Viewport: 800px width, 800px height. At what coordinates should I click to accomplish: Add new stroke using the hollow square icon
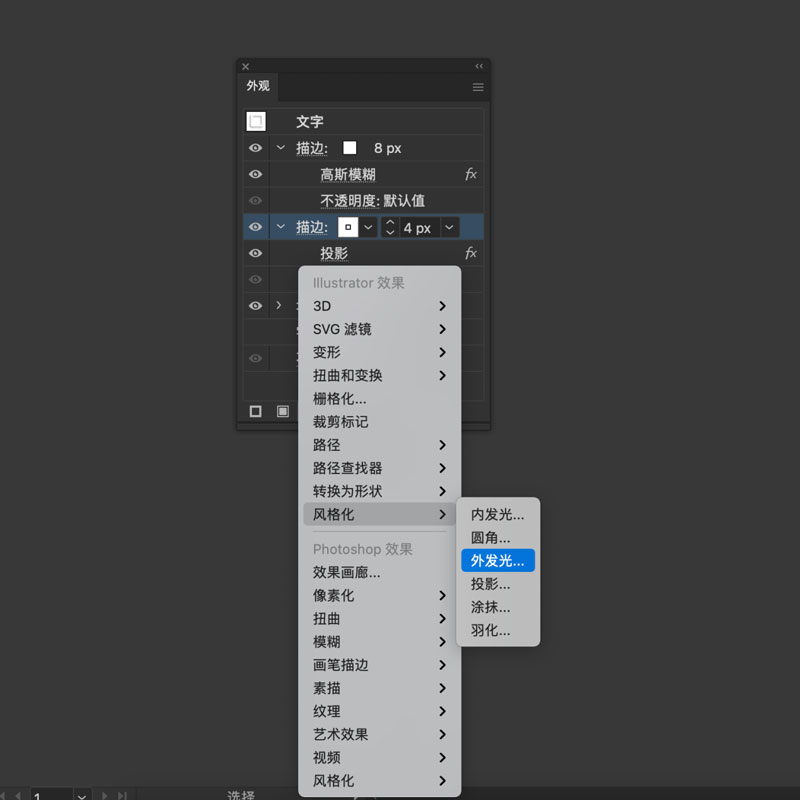256,411
